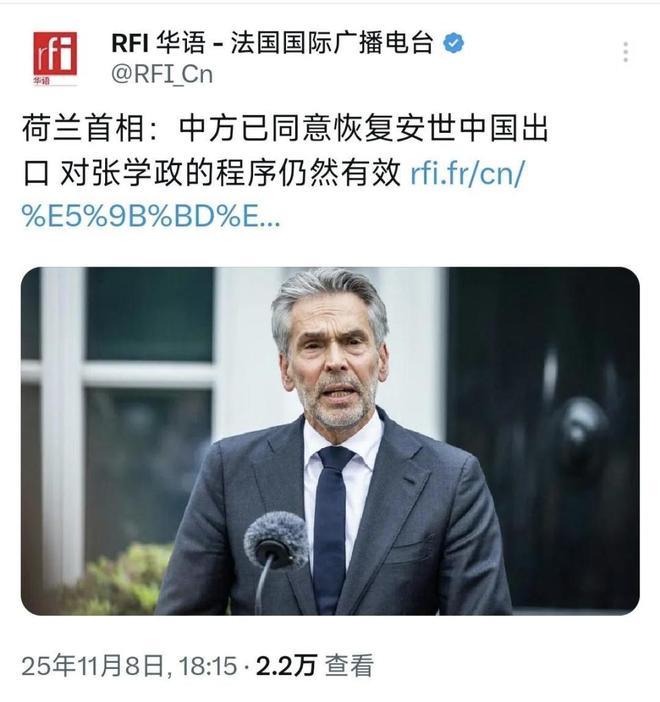
Task: Open the 2.2万 查看 view count
Action: coord(314,666)
